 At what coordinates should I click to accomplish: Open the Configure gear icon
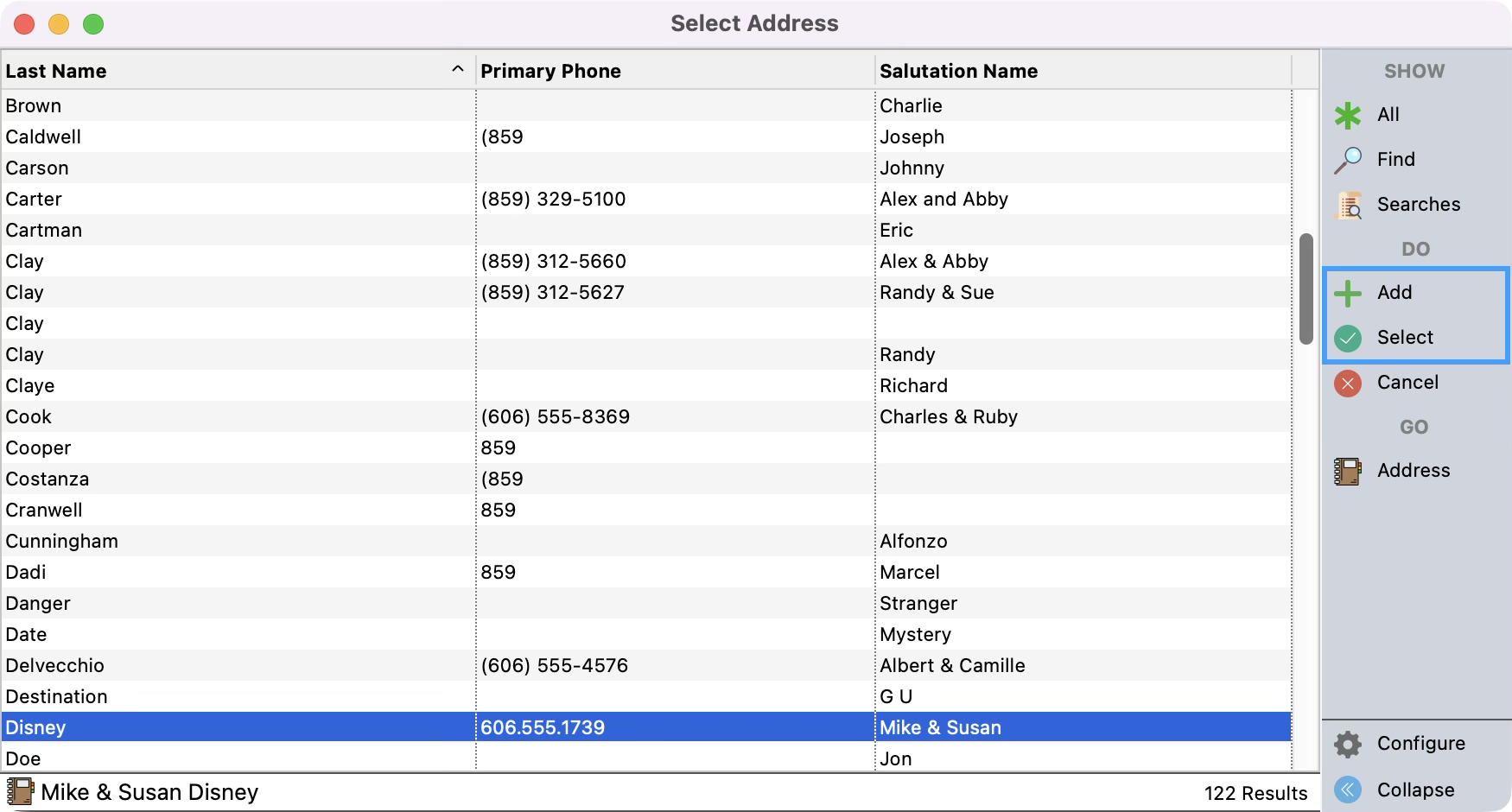coord(1348,744)
